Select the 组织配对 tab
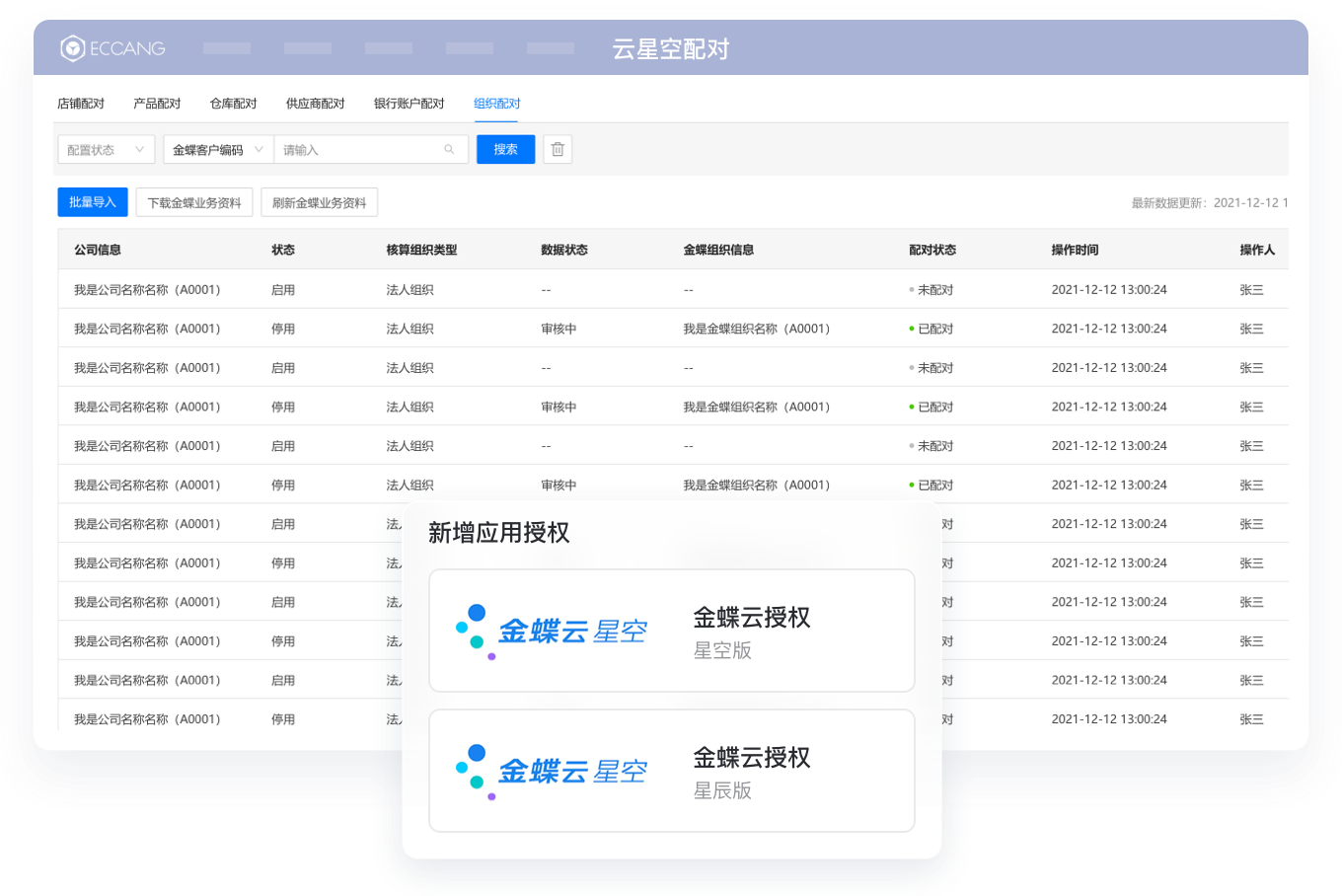This screenshot has width=1342, height=896. point(496,104)
